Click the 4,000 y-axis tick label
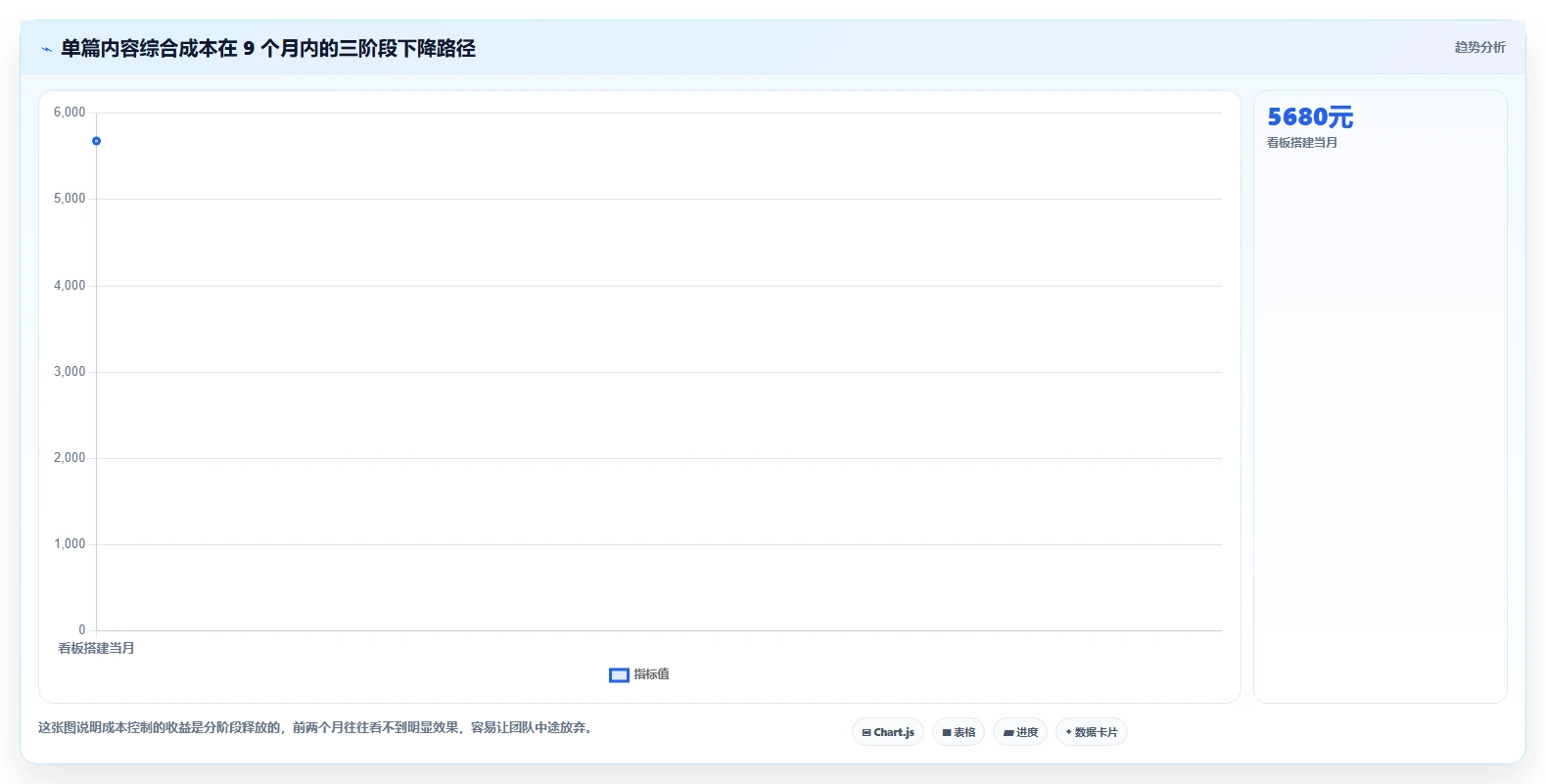This screenshot has width=1546, height=784. pyautogui.click(x=70, y=286)
